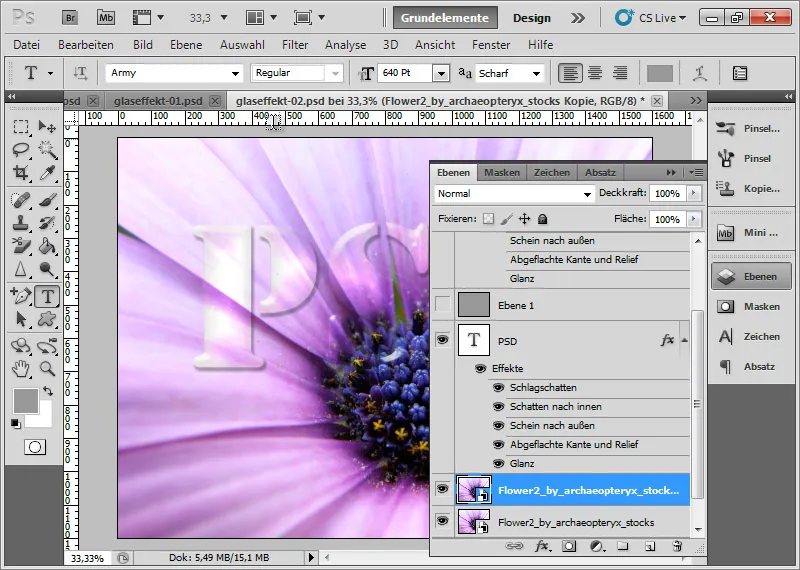
Task: Select the Path Selection tool
Action: (x=21, y=319)
